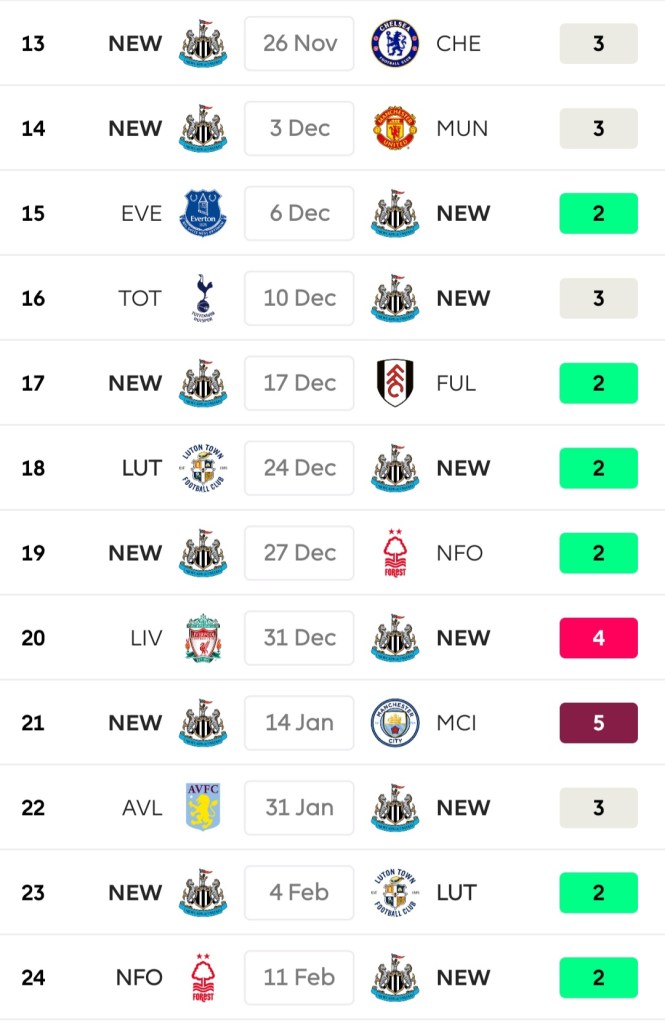This screenshot has width=665, height=1023.
Task: Click the Chelsea crest in gameweek 13
Action: click(395, 44)
